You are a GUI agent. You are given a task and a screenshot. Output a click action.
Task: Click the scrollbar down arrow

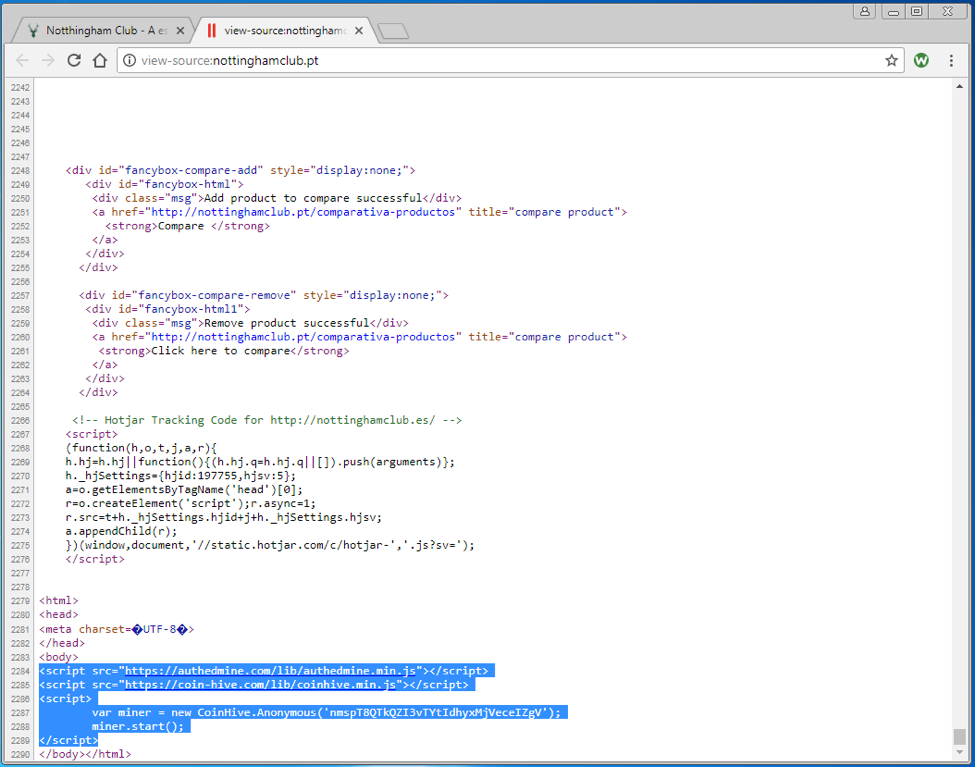(959, 752)
